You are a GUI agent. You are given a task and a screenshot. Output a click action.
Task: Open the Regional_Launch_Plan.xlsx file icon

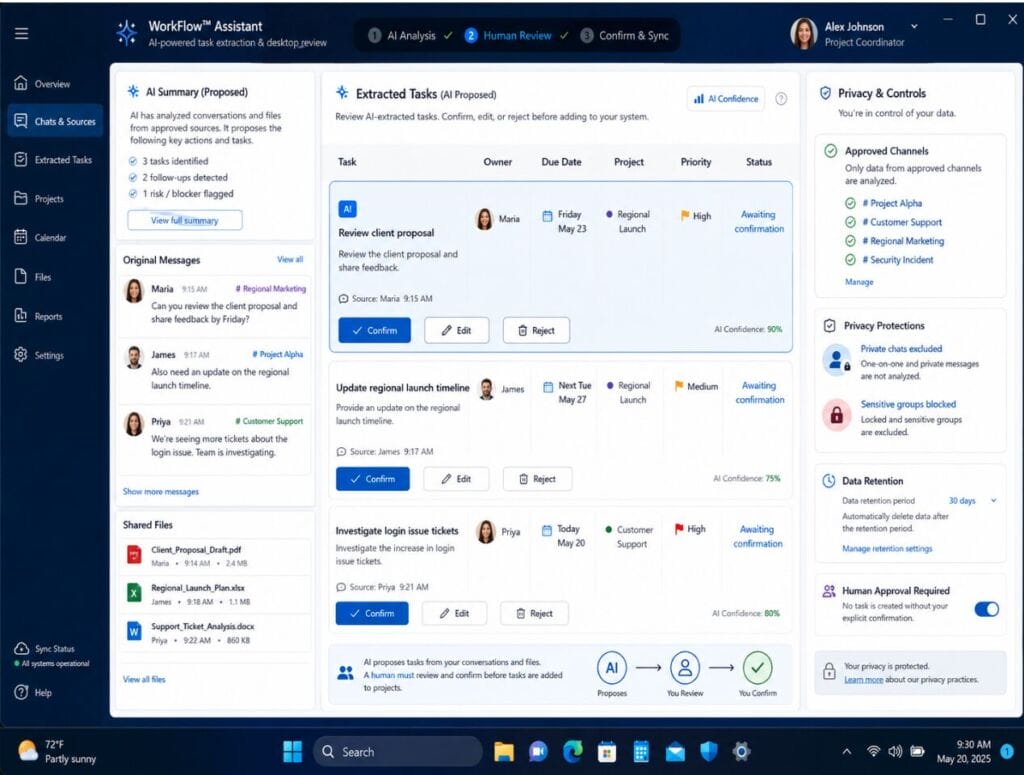(x=134, y=593)
